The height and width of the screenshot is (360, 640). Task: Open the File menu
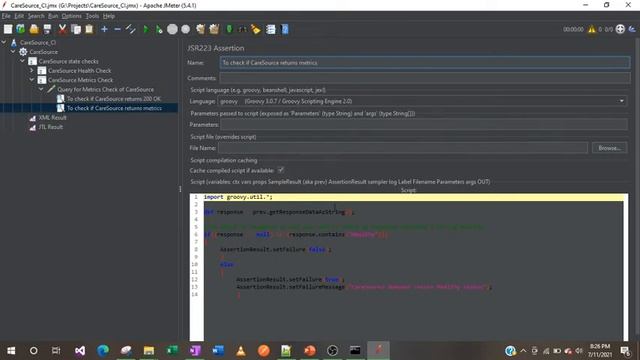coord(6,16)
